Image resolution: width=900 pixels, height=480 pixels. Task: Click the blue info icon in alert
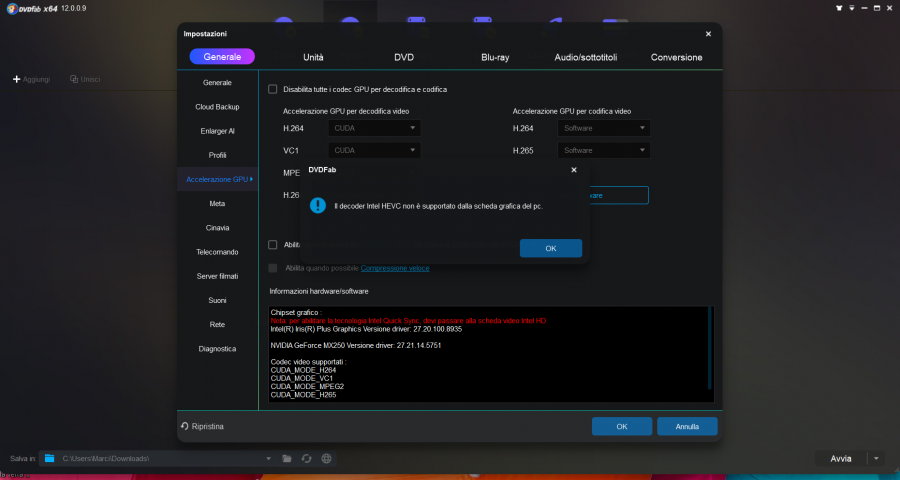(x=317, y=206)
